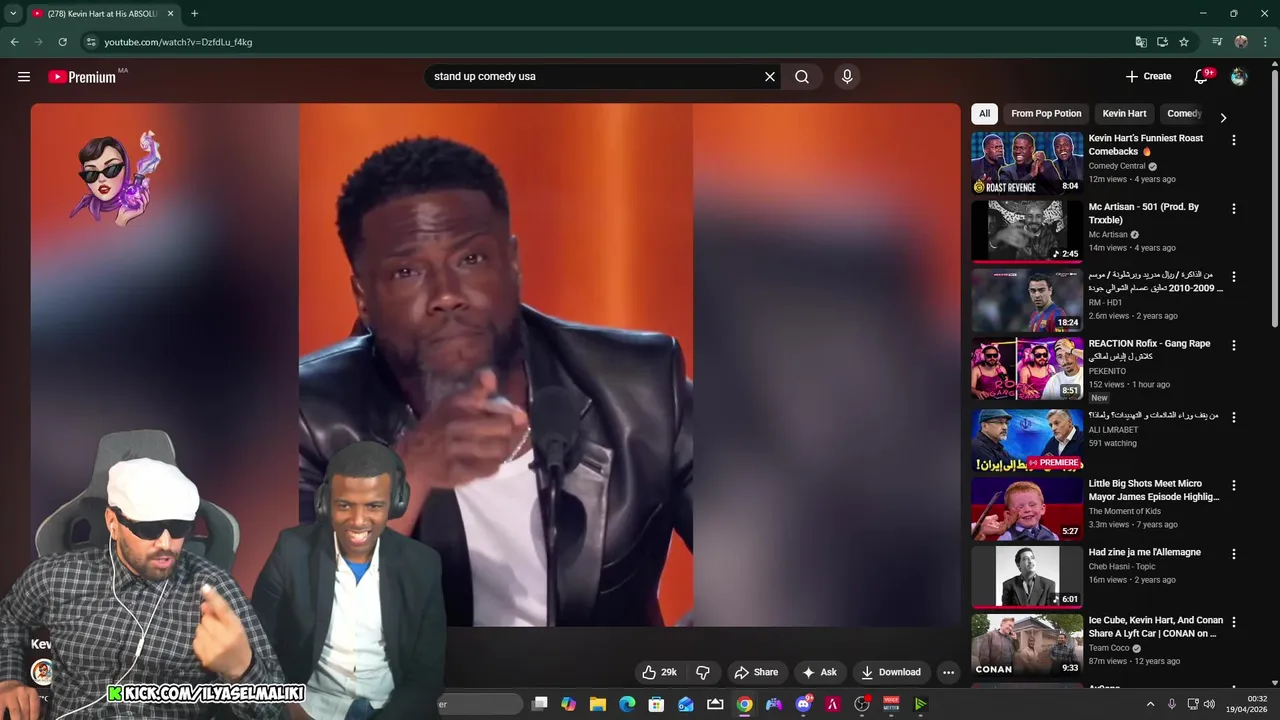
Task: Install app icon in address bar
Action: 1162,42
